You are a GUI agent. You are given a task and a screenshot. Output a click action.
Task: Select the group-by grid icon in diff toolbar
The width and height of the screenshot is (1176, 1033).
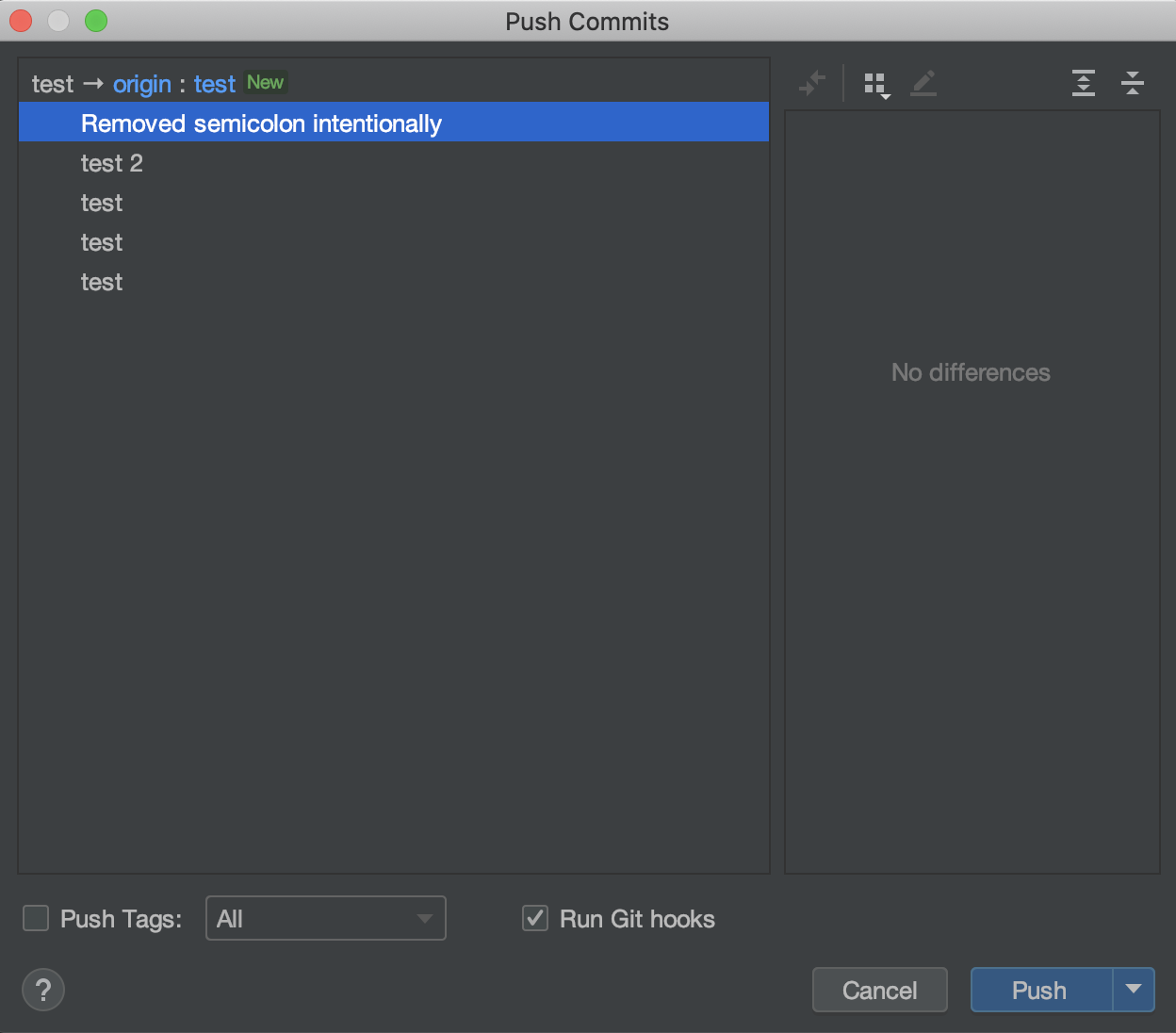(872, 83)
